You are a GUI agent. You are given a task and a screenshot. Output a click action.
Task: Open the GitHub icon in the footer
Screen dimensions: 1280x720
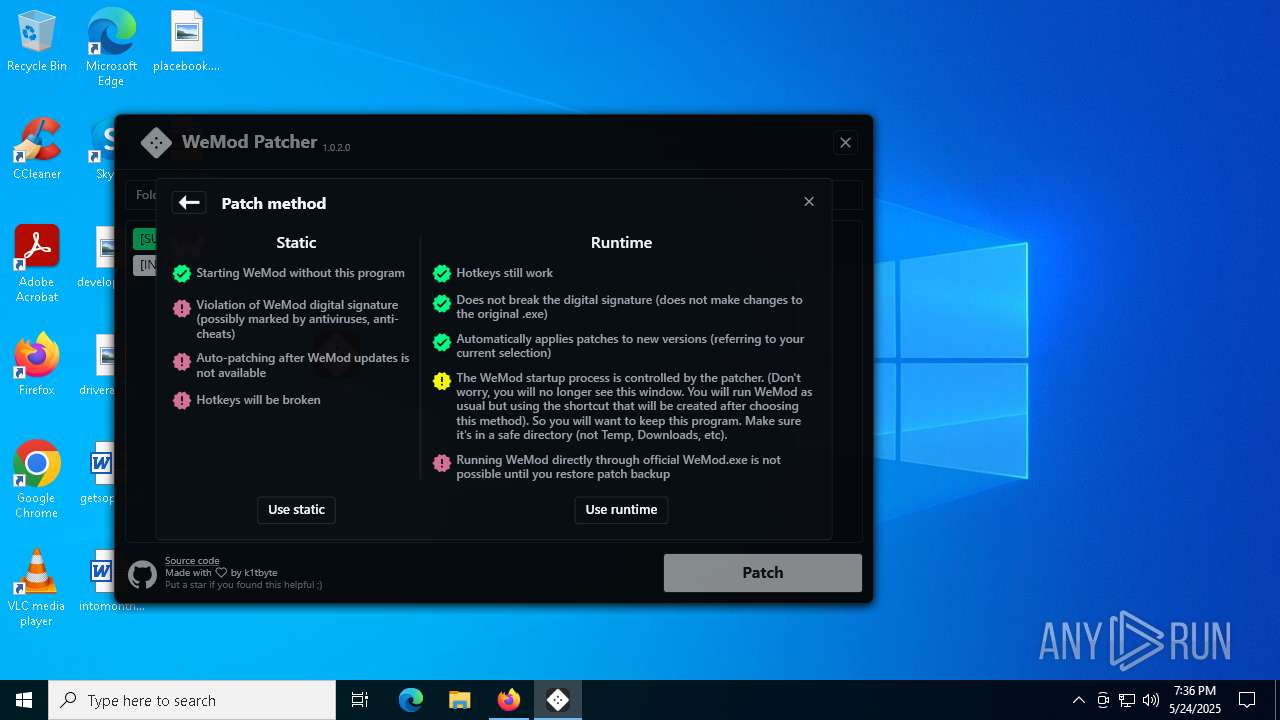(142, 575)
